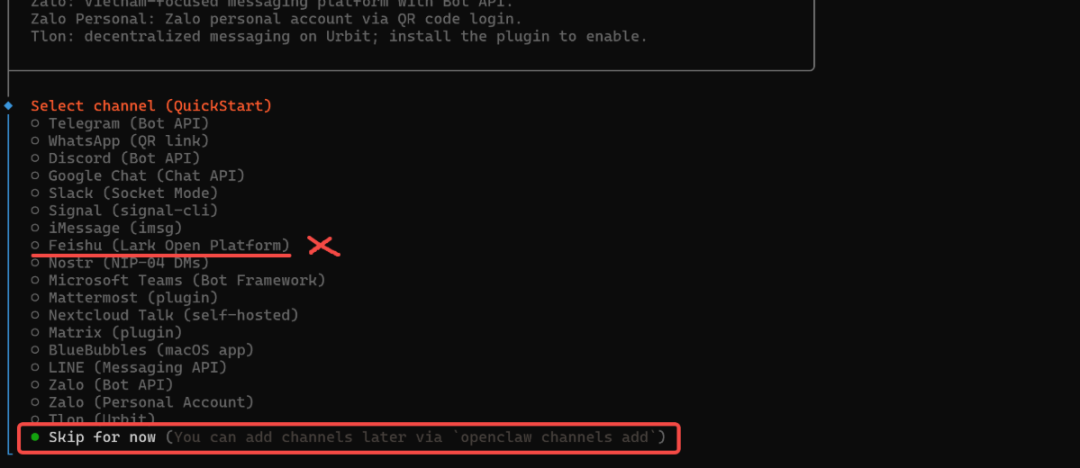Screen dimensions: 1080x468
Task: Select Discord (Bot API) radio option
Action: tap(116, 158)
